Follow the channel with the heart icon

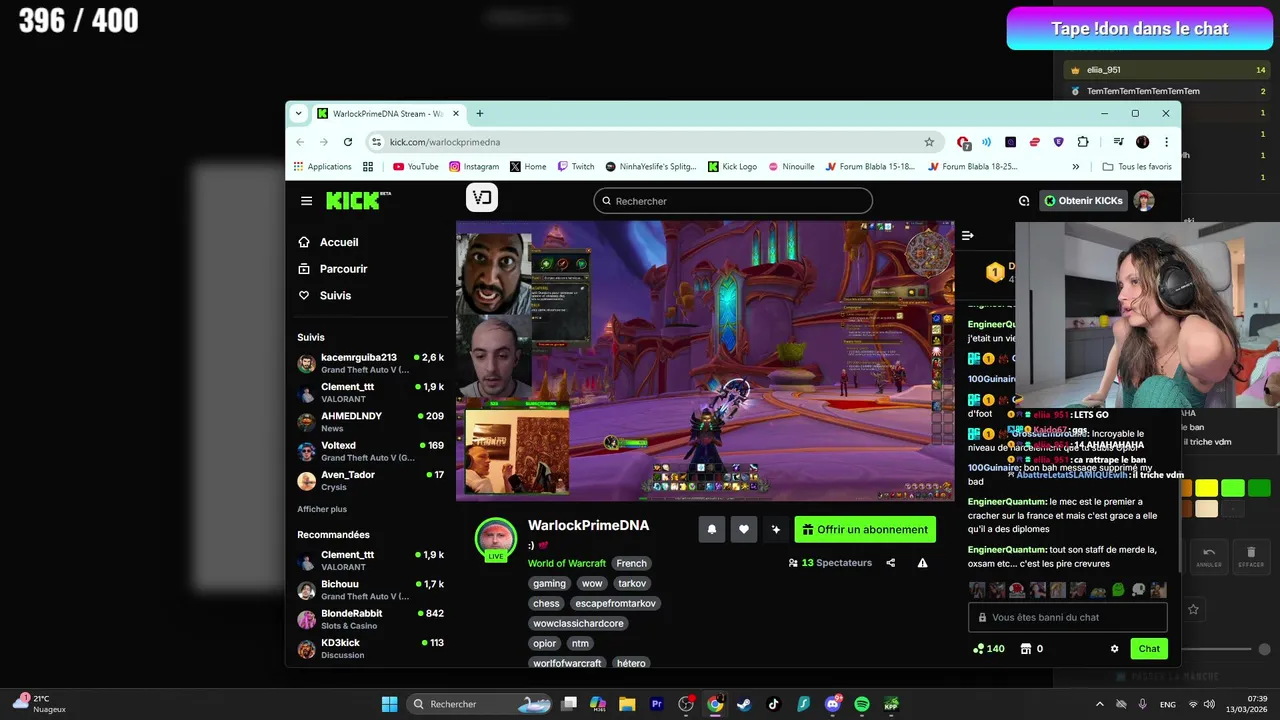tap(744, 530)
